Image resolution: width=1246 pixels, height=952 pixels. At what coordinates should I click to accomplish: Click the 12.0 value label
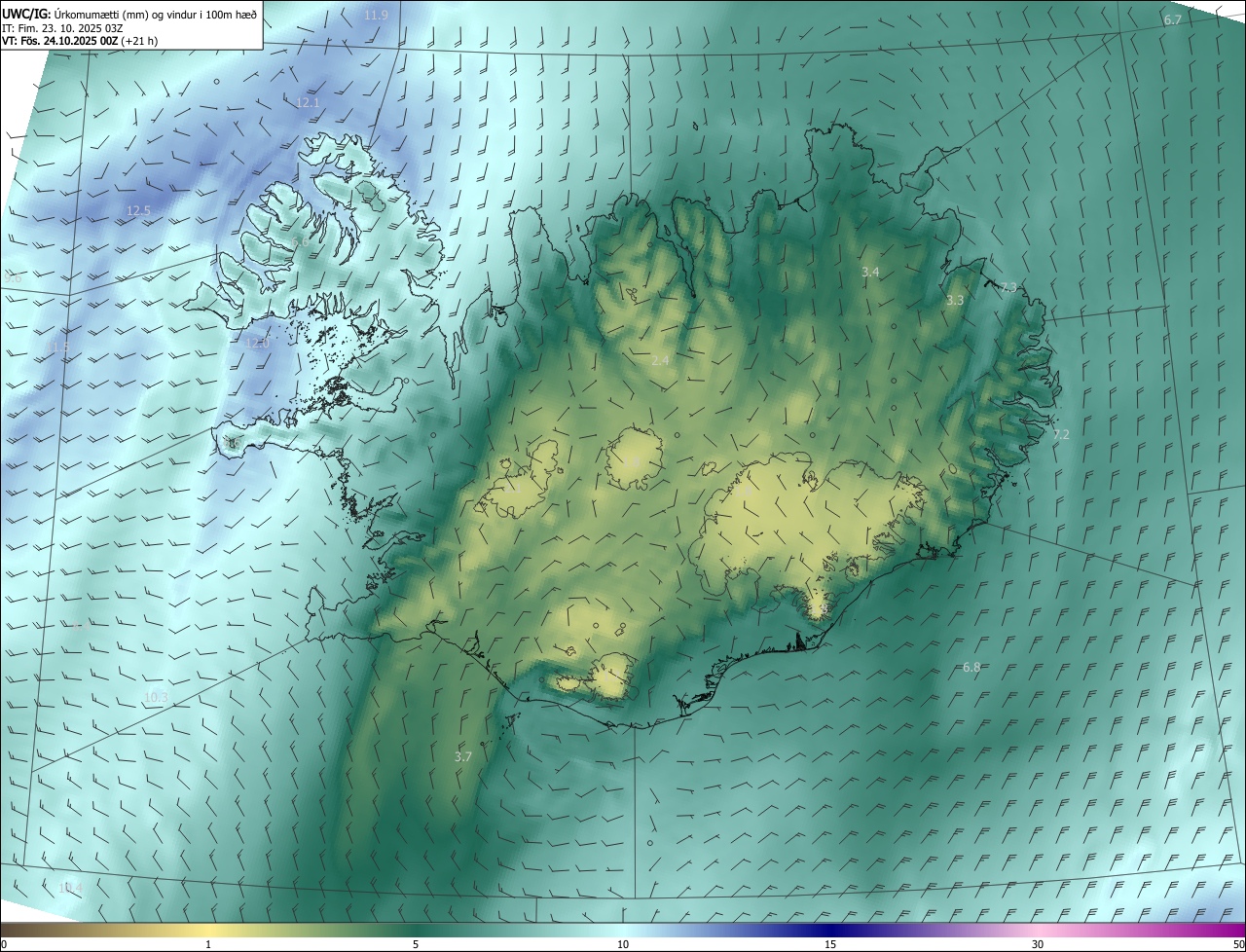click(x=257, y=343)
